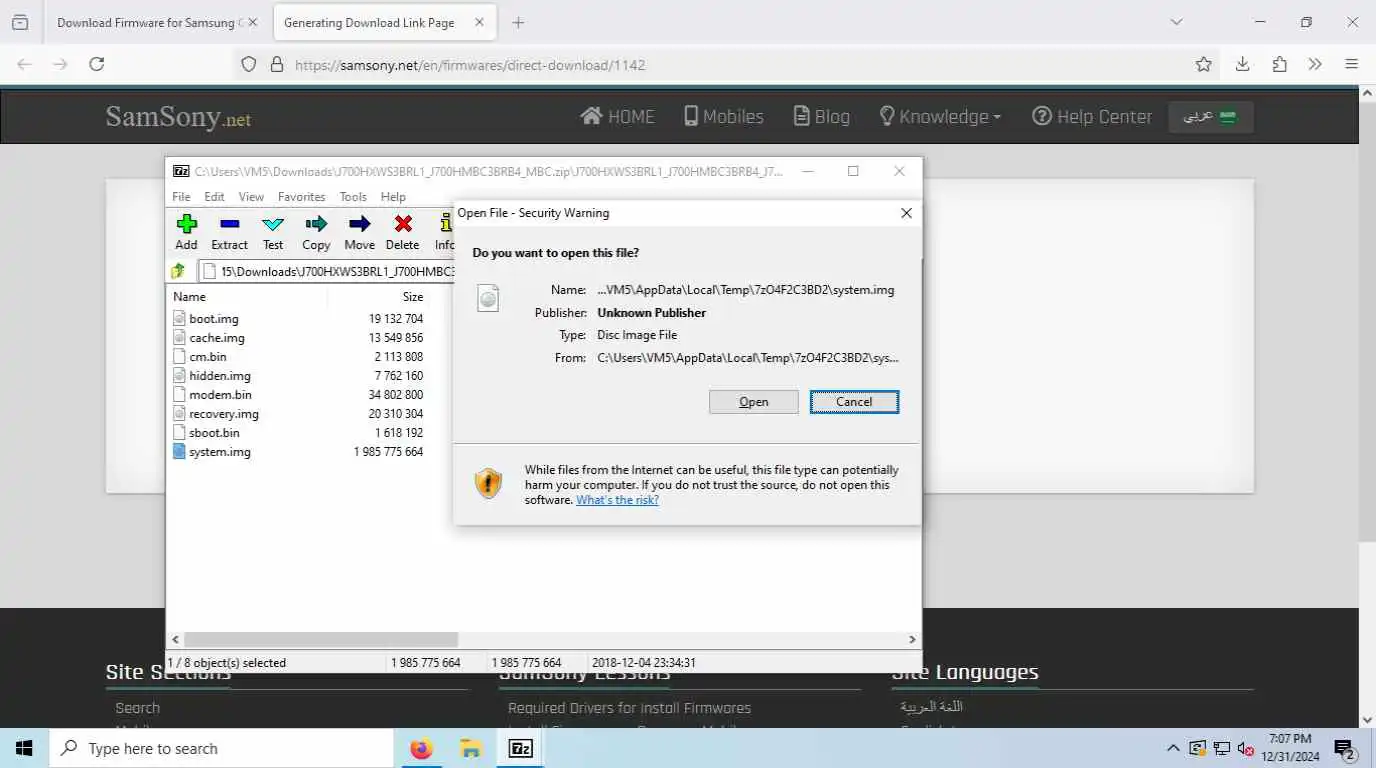
Task: Click the Add button in 7-Zip toolbar
Action: (186, 232)
